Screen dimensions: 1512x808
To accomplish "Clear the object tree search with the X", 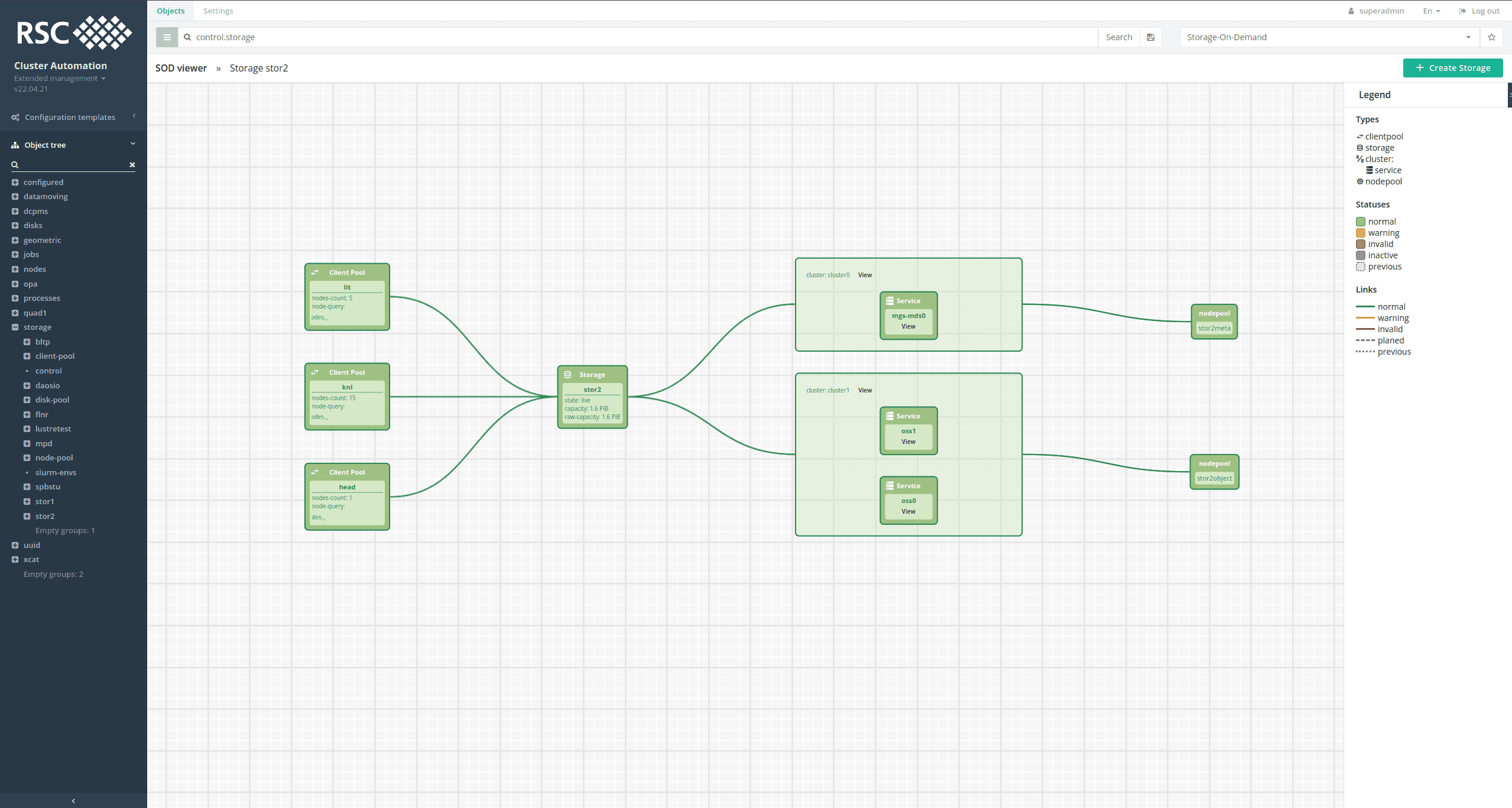I will tap(132, 164).
